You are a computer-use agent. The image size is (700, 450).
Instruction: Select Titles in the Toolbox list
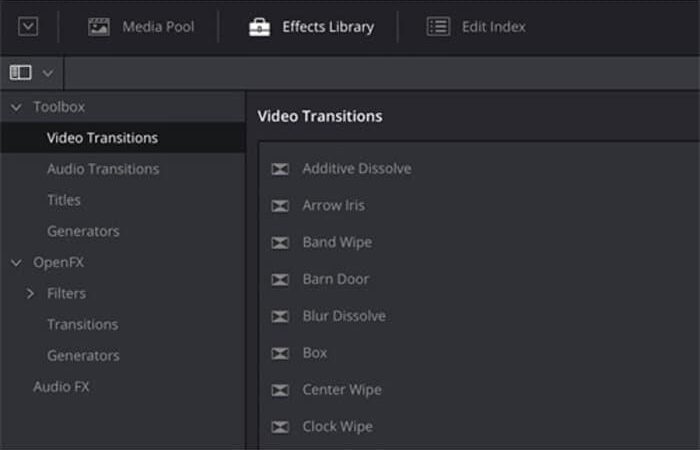pyautogui.click(x=64, y=200)
